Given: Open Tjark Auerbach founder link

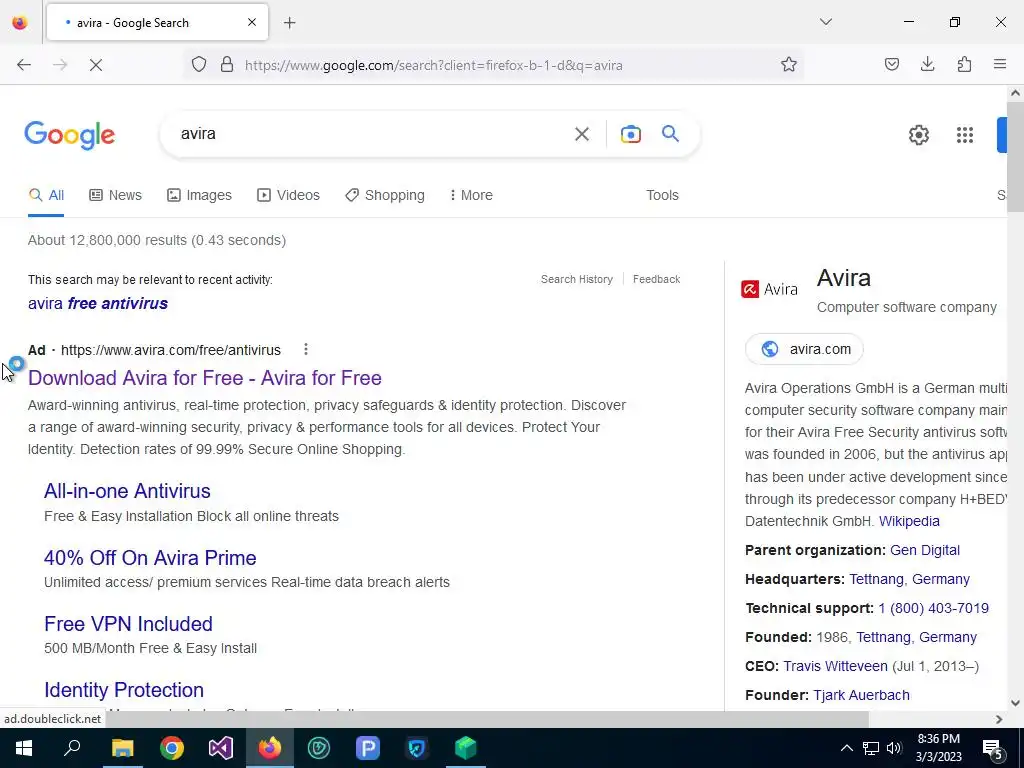Looking at the screenshot, I should (x=861, y=695).
